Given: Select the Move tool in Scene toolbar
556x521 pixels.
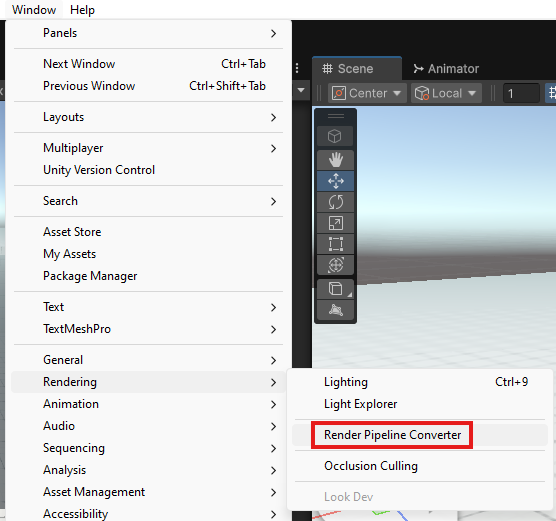Looking at the screenshot, I should [335, 181].
